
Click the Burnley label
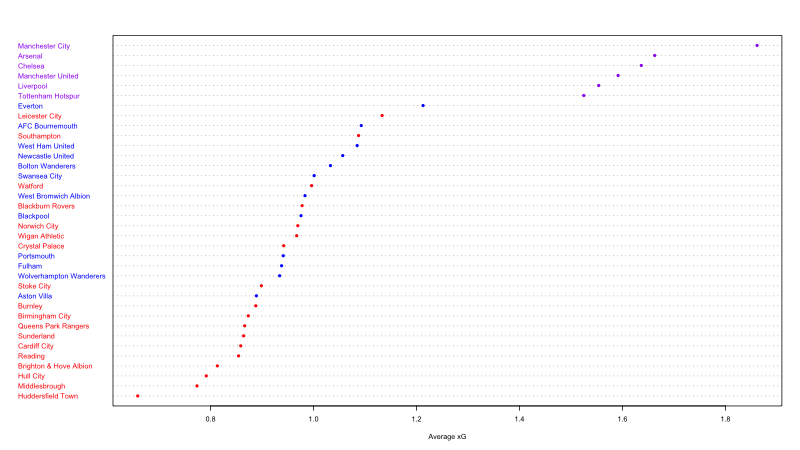[30, 306]
